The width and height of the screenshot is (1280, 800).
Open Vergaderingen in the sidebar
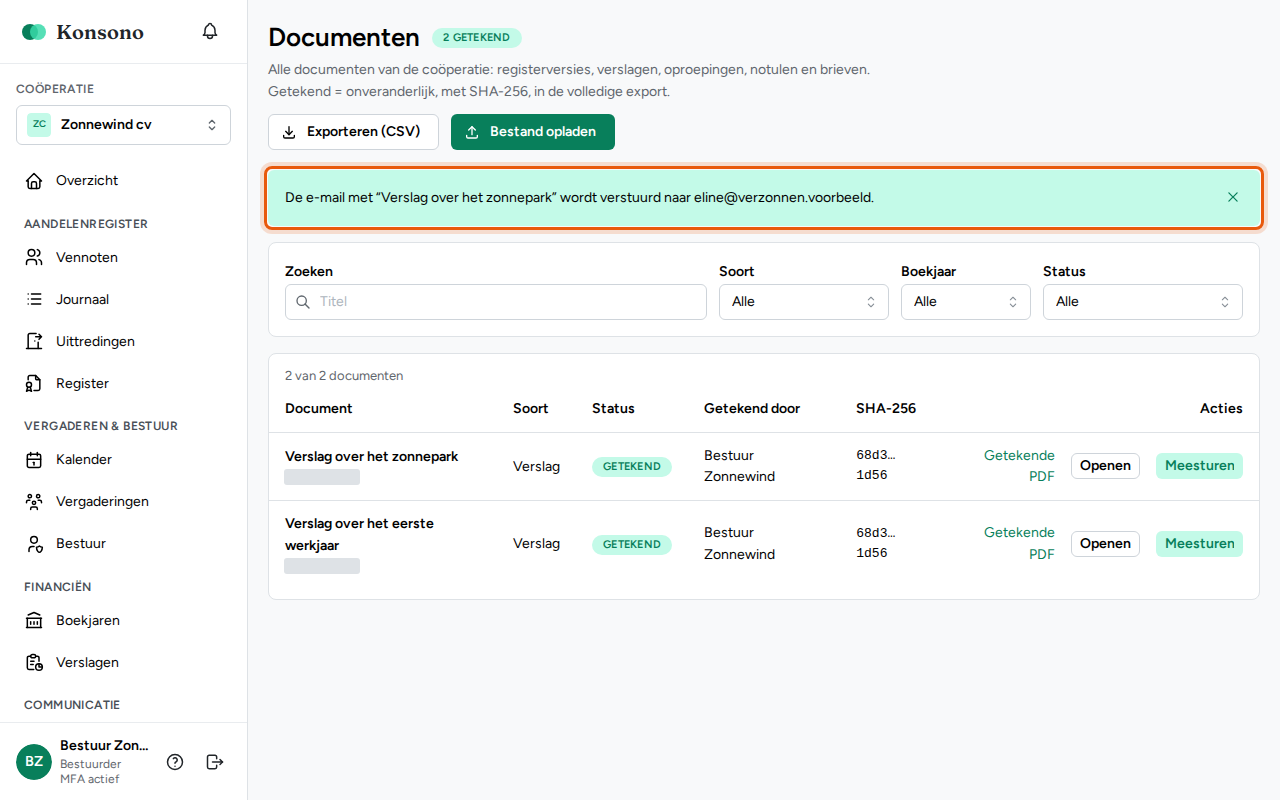(123, 502)
